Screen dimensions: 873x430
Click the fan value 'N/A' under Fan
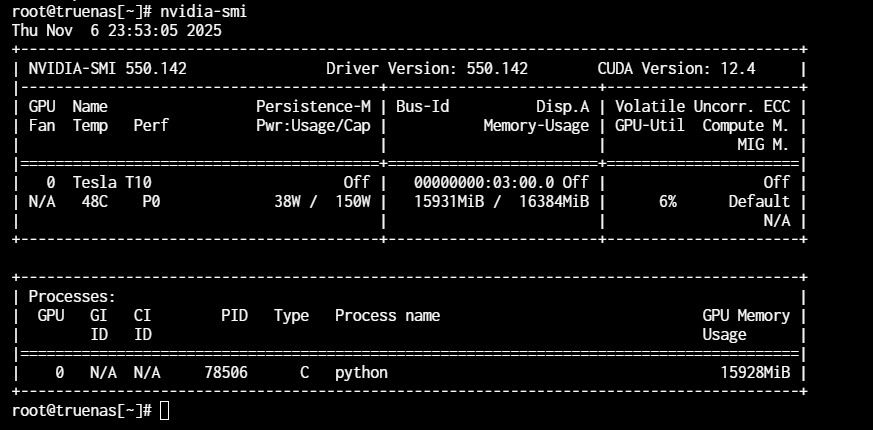pyautogui.click(x=42, y=202)
